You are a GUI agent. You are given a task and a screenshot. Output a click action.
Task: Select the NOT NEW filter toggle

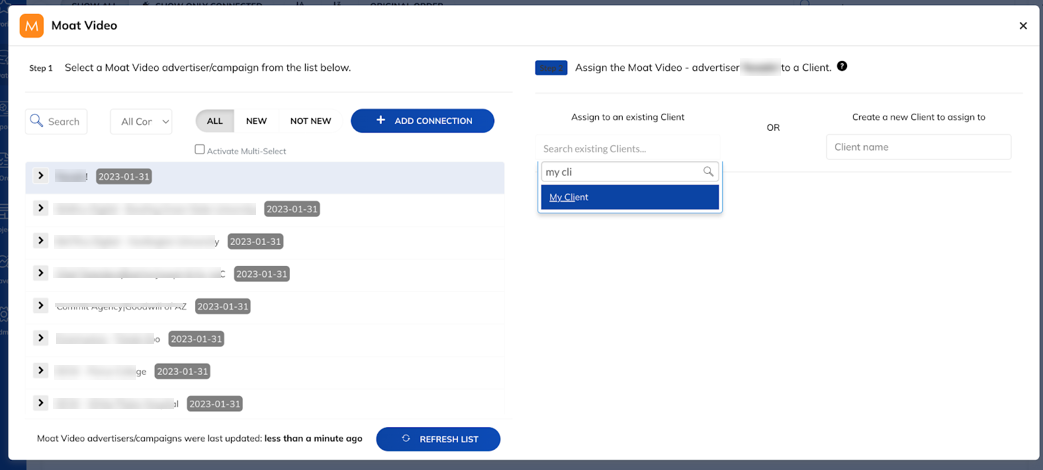(x=310, y=121)
